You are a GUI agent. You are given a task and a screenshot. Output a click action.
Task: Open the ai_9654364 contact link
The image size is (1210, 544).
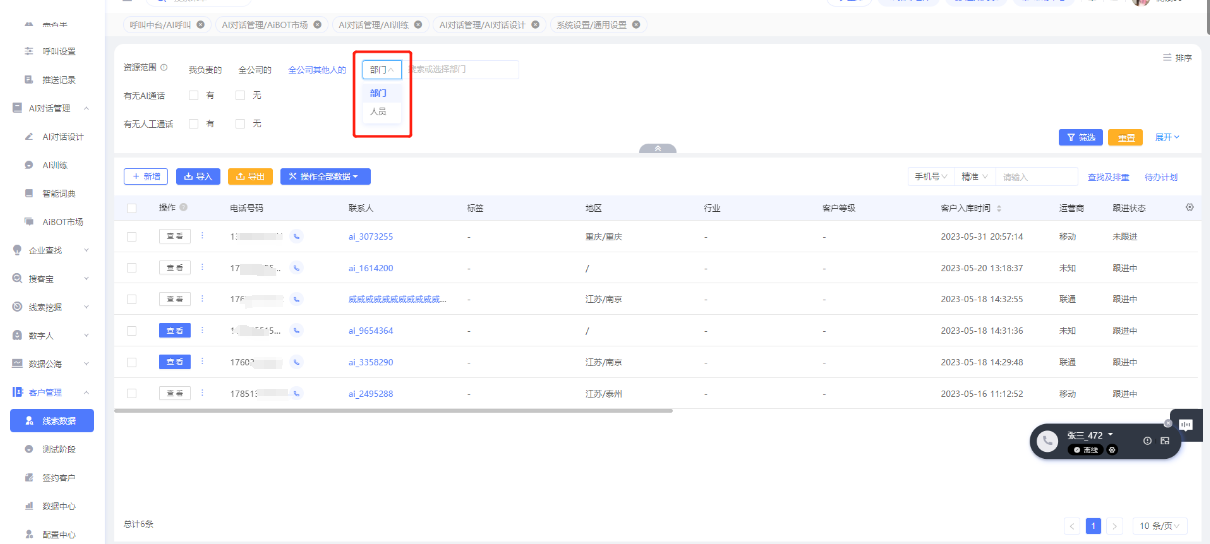pos(370,331)
